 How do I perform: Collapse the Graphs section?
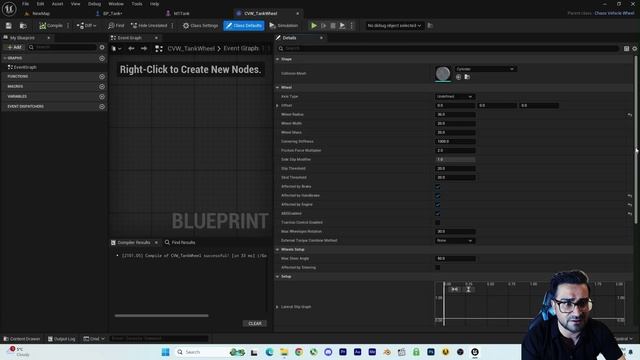pos(4,58)
